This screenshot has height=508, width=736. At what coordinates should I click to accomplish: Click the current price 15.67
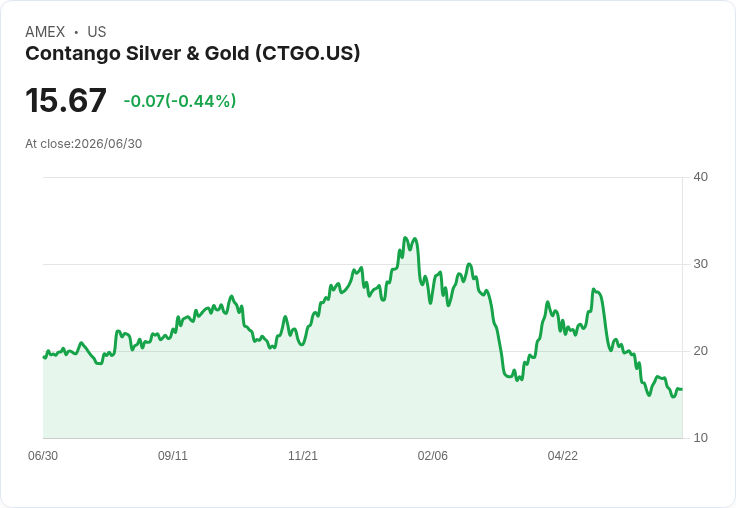66,100
